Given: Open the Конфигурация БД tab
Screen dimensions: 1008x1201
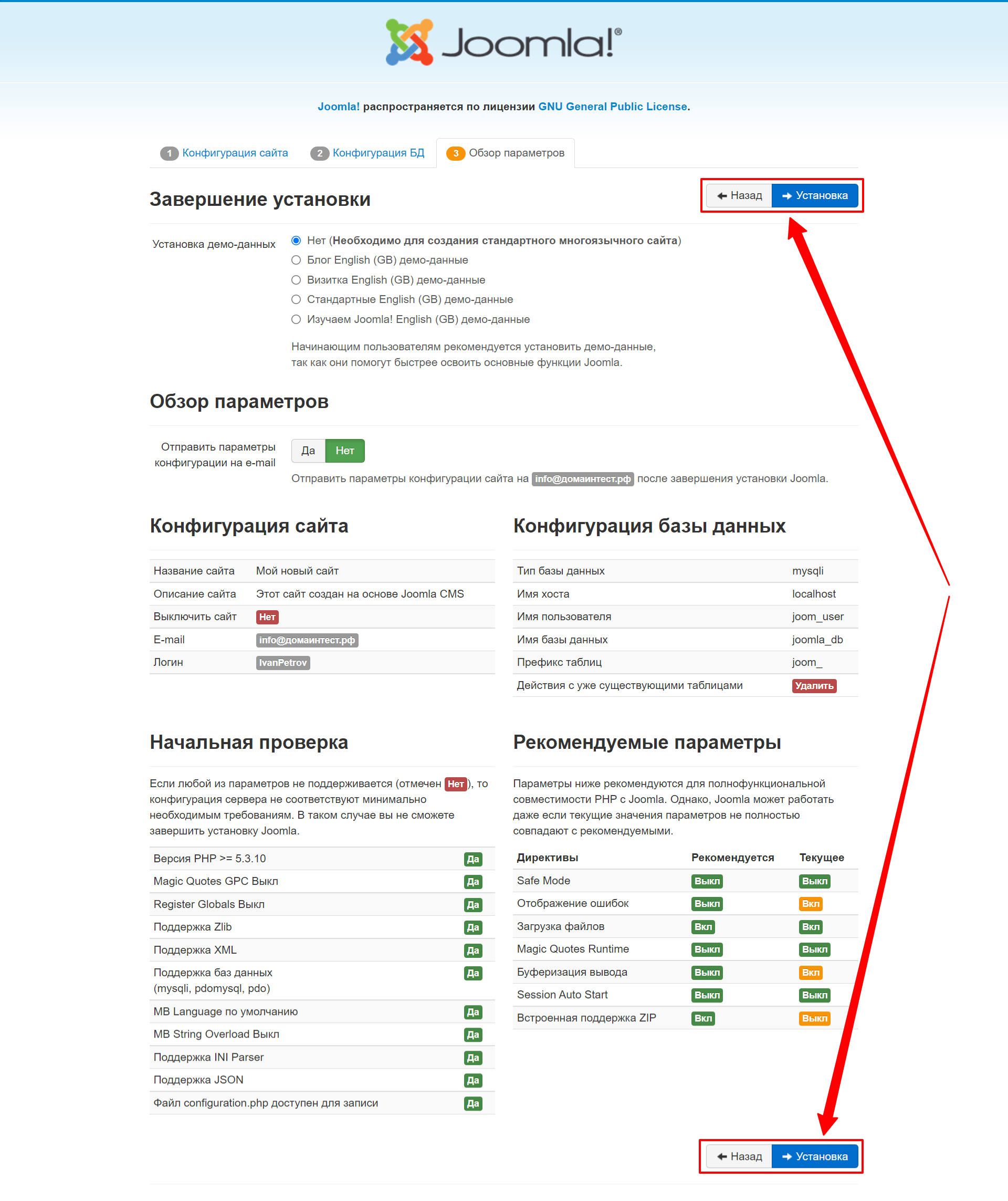Looking at the screenshot, I should point(378,153).
